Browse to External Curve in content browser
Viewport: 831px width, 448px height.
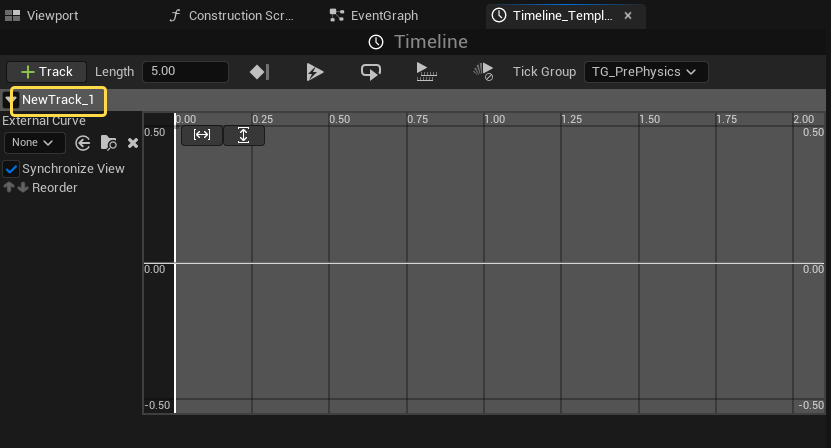(x=109, y=143)
